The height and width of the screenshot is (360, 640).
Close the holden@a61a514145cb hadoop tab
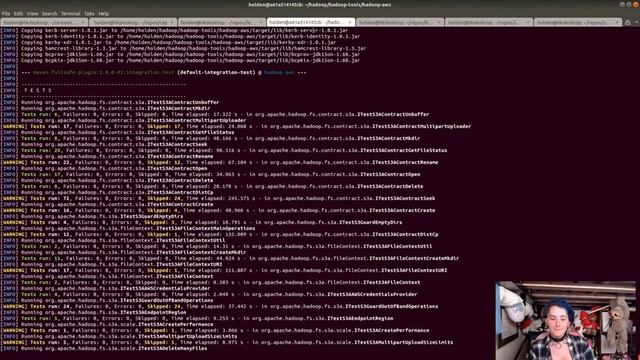point(350,22)
